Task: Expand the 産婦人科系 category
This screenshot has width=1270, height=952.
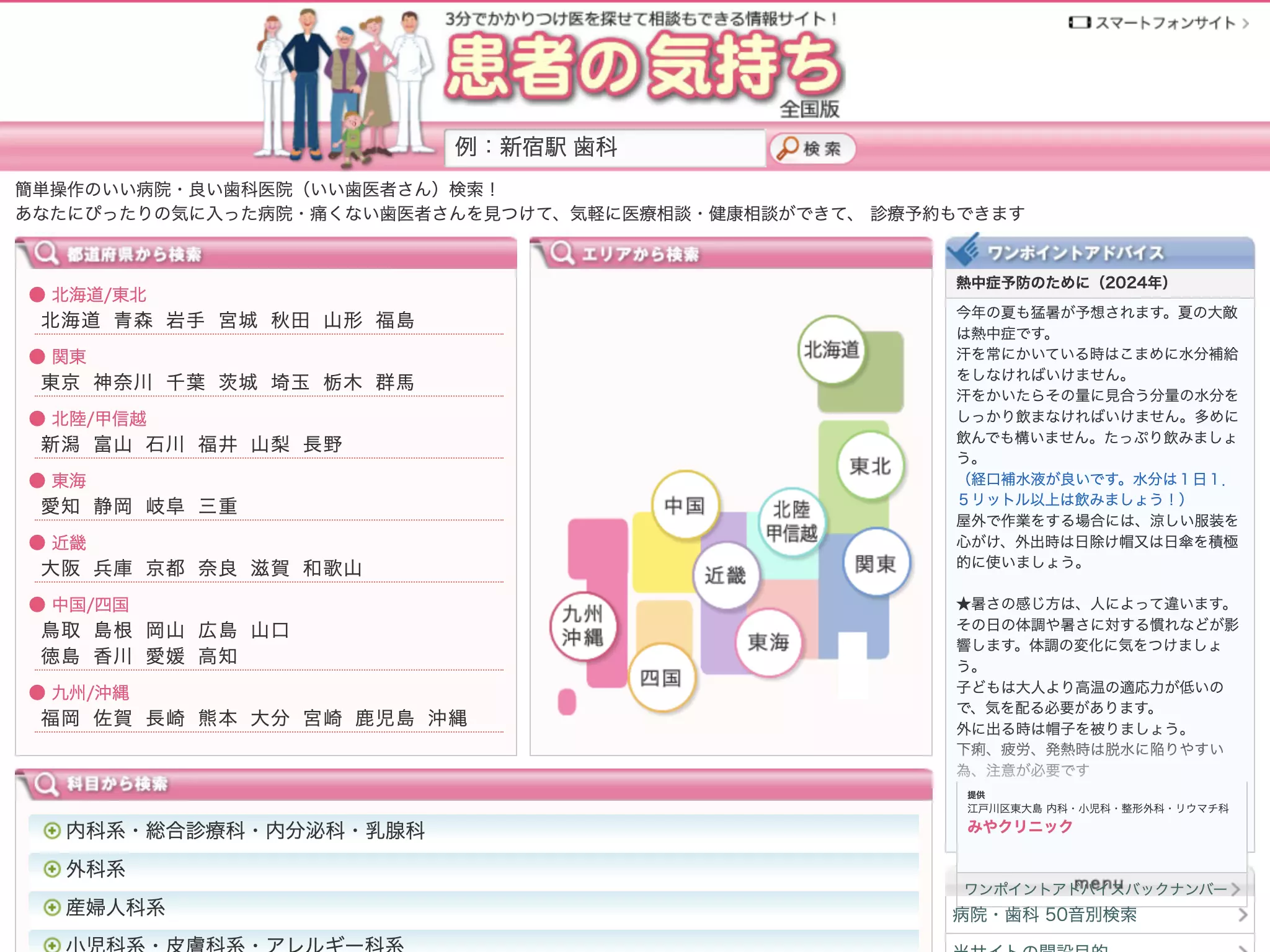Action: tap(474, 907)
